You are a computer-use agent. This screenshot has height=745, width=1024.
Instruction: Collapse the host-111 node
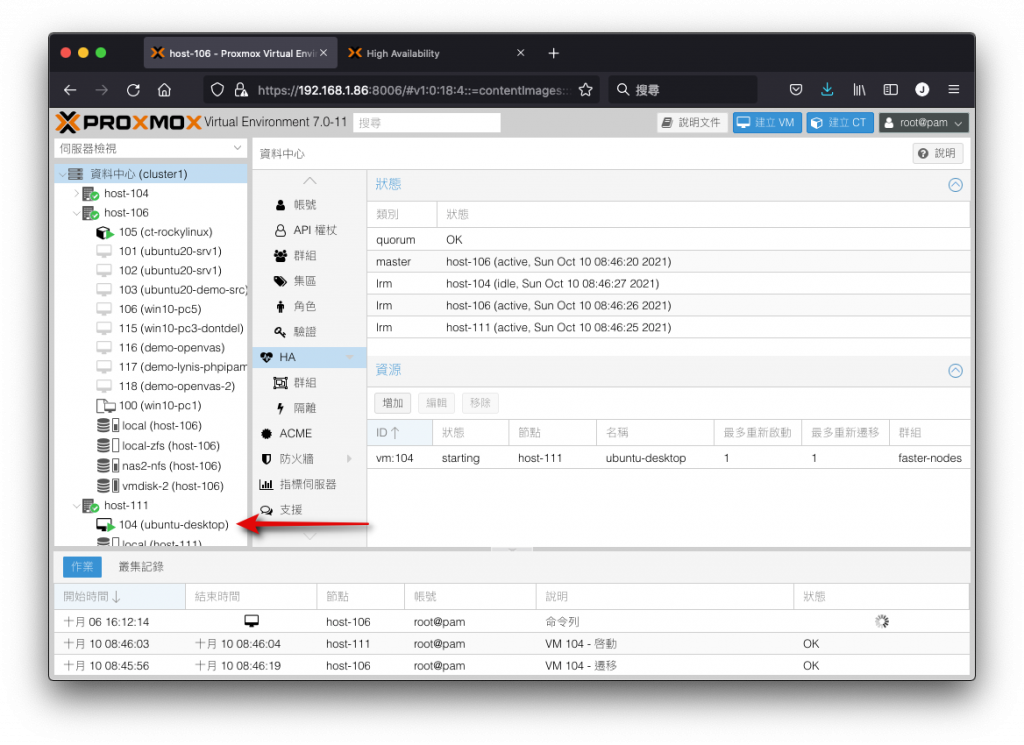[x=76, y=505]
